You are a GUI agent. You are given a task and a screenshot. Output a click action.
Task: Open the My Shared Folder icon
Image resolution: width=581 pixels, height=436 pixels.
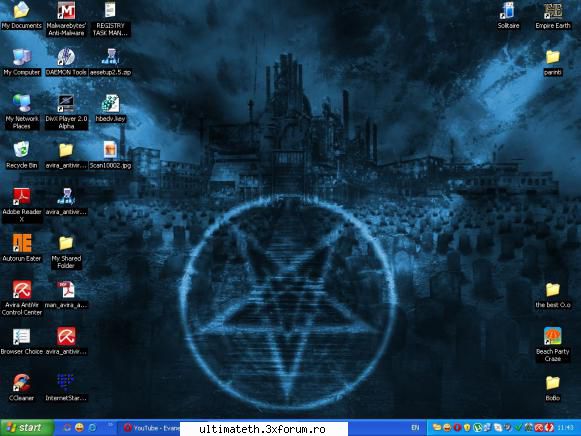click(66, 252)
